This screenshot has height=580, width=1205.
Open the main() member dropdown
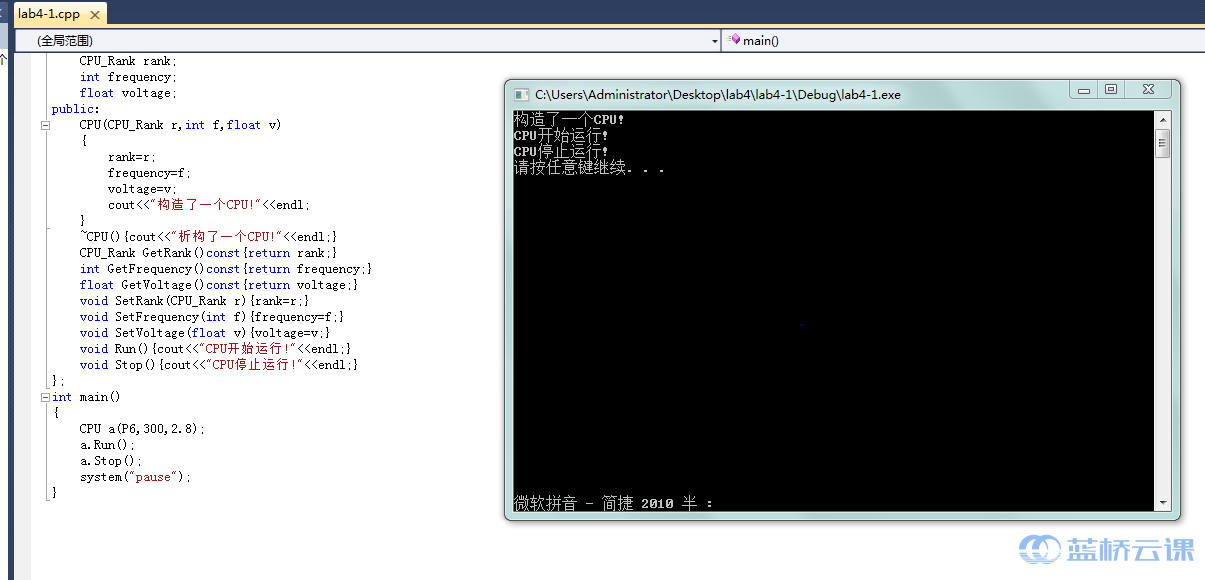960,41
